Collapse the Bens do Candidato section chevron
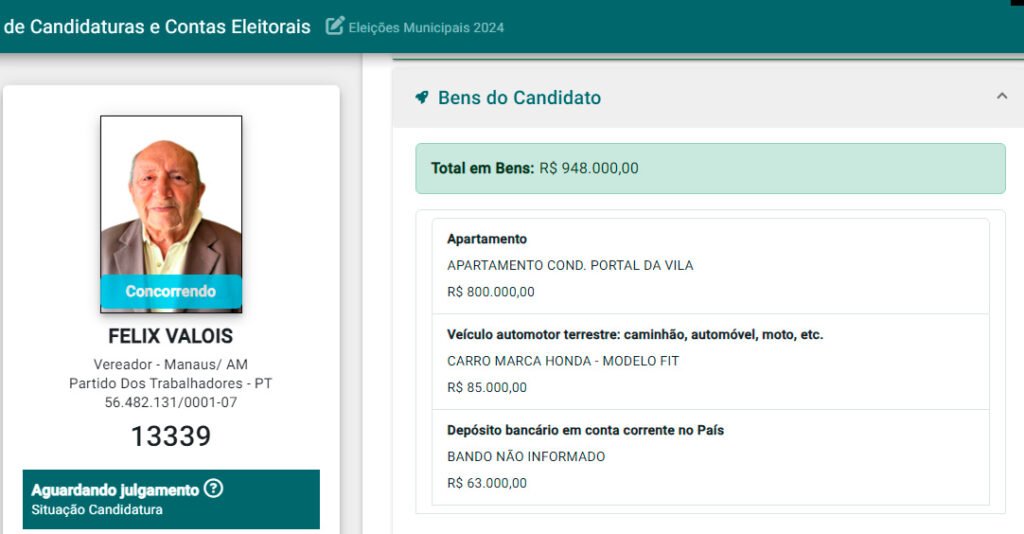 tap(1002, 96)
